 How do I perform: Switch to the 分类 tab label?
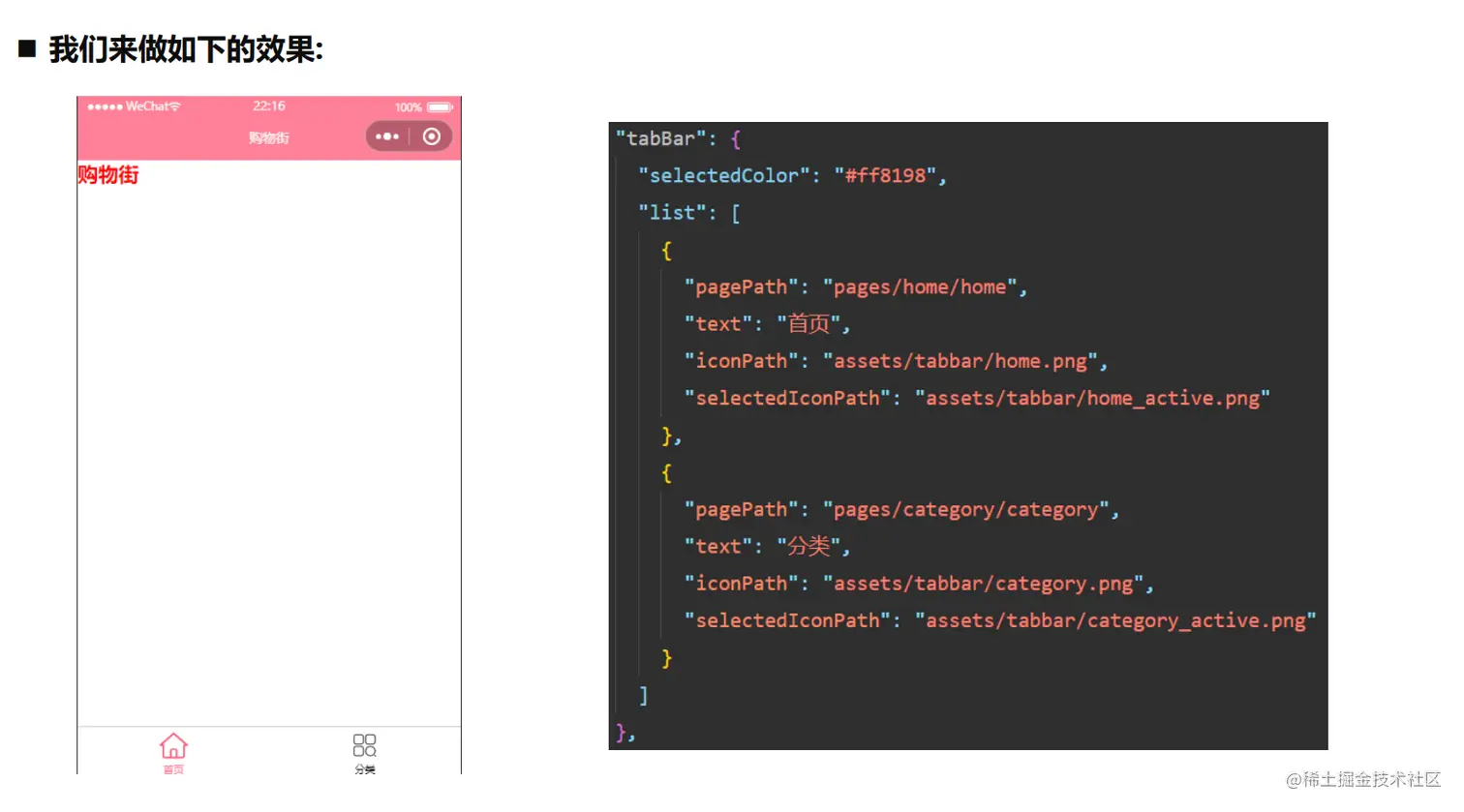(364, 769)
